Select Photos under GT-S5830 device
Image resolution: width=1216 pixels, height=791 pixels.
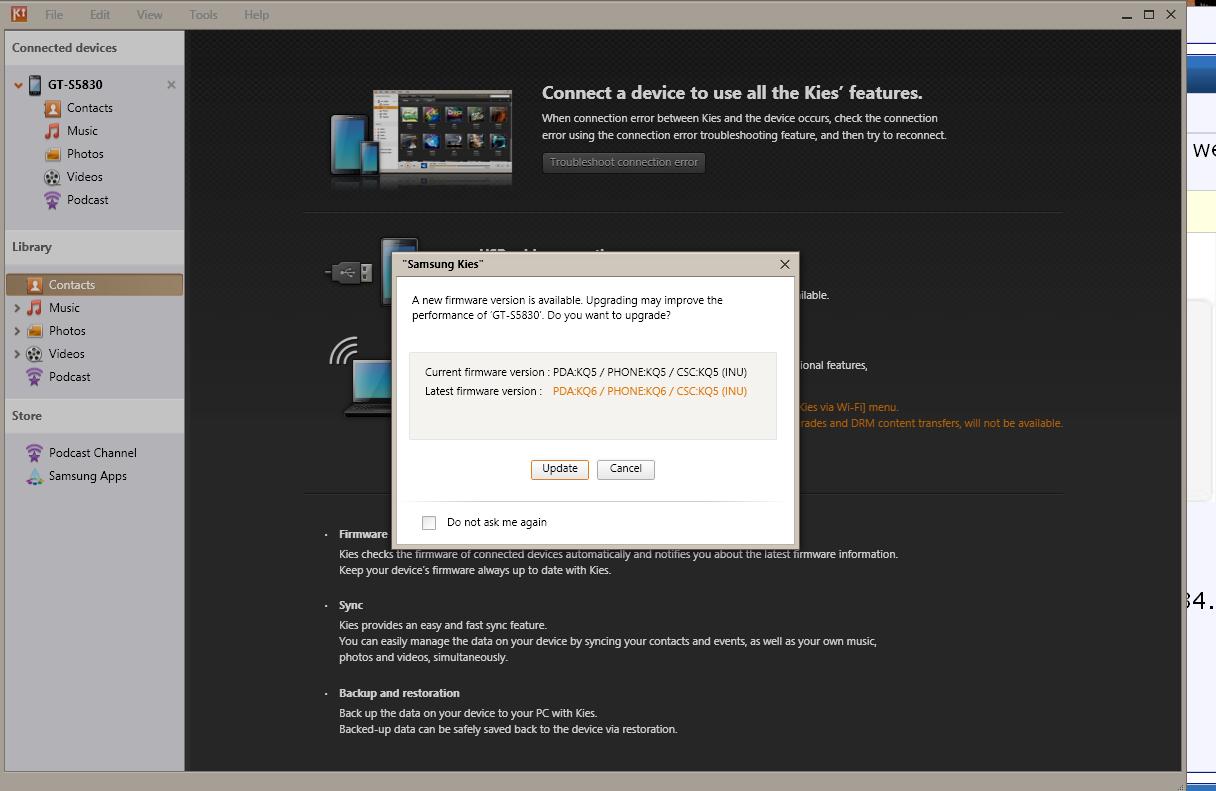(x=85, y=154)
